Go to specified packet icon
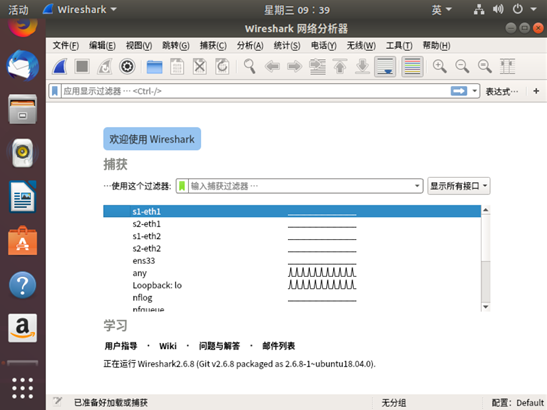This screenshot has height=410, width=547. (317, 66)
